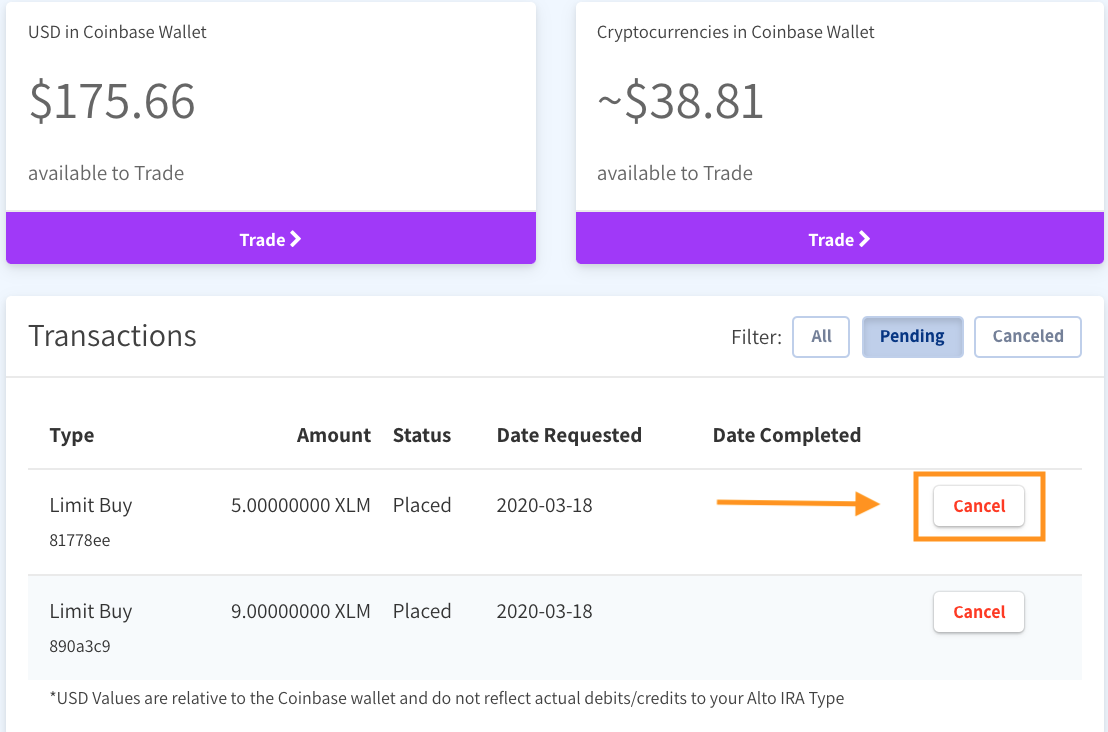Viewport: 1108px width, 732px height.
Task: Click the USD Values footnote
Action: pyautogui.click(x=447, y=699)
